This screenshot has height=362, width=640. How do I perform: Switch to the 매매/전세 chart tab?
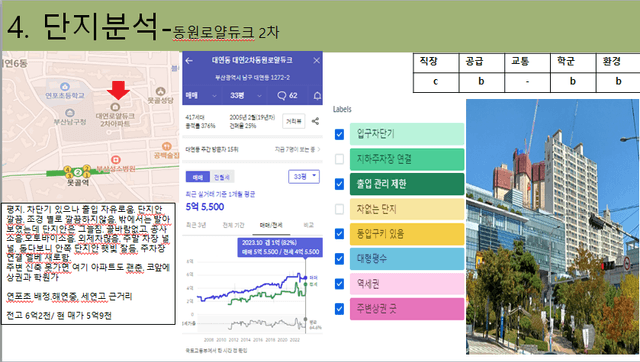[271, 225]
